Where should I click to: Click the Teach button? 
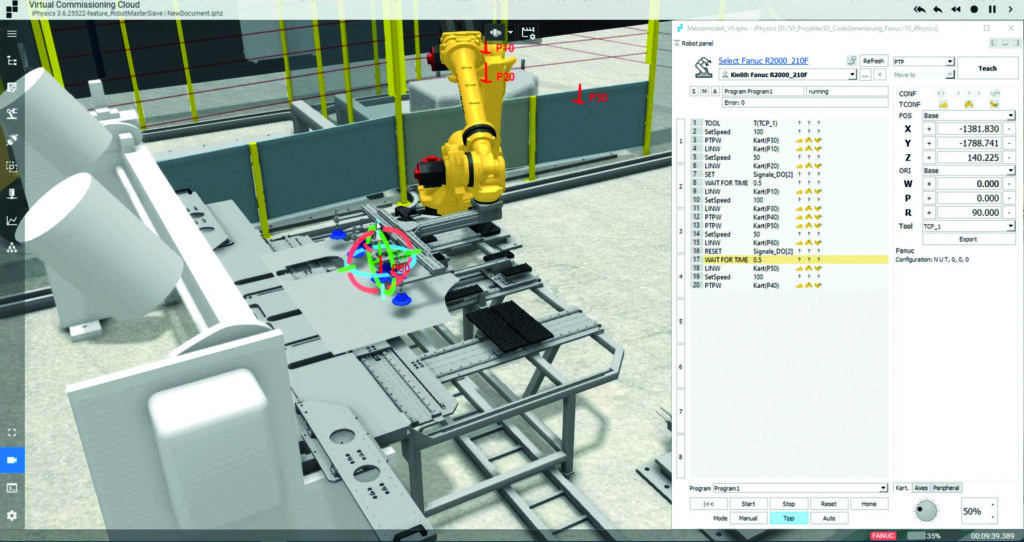986,68
